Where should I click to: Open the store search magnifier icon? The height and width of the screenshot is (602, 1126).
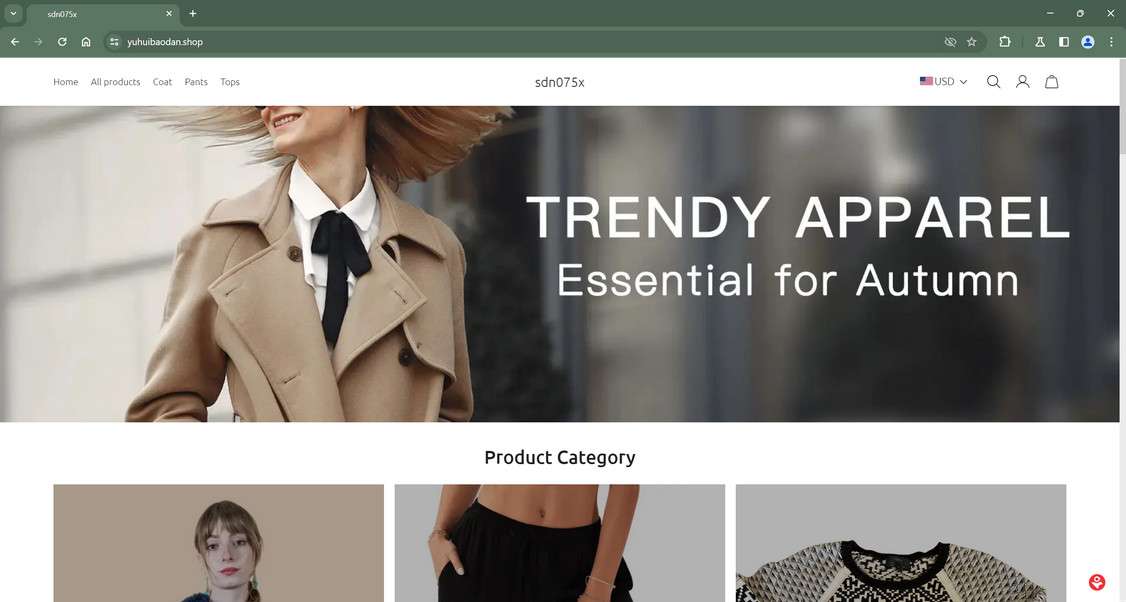993,82
